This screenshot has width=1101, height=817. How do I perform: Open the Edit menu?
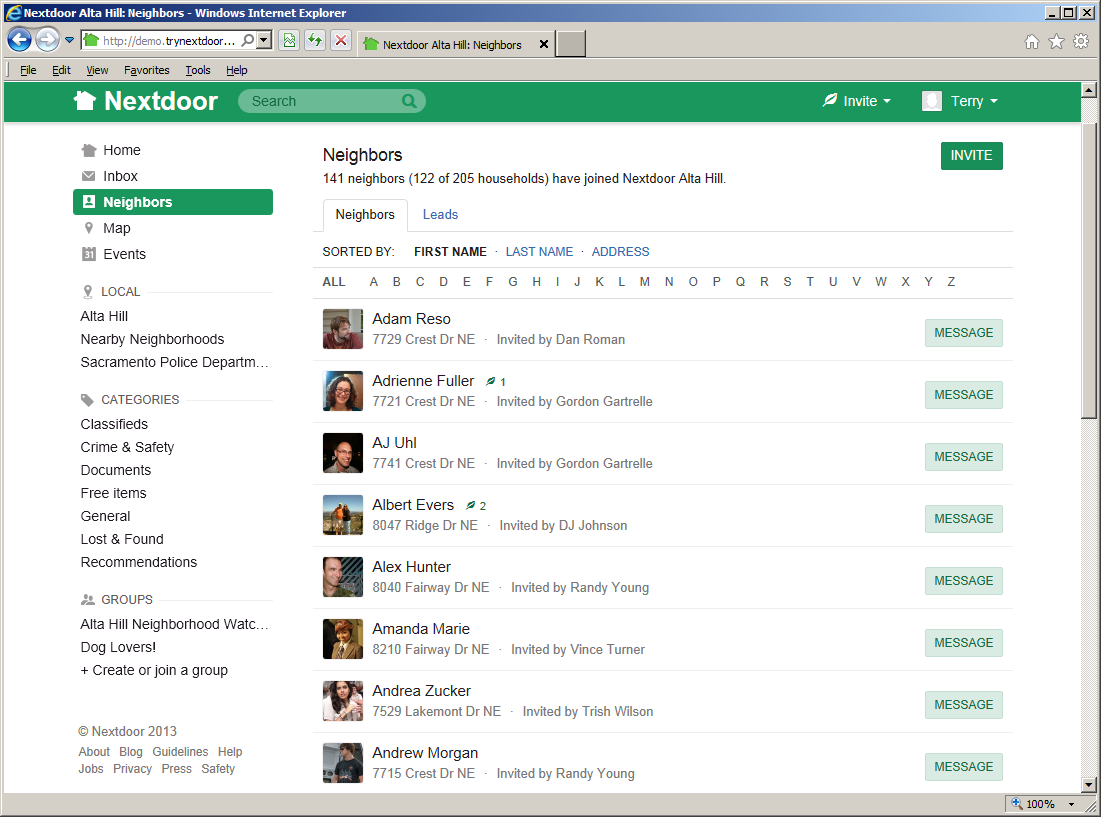(x=61, y=70)
